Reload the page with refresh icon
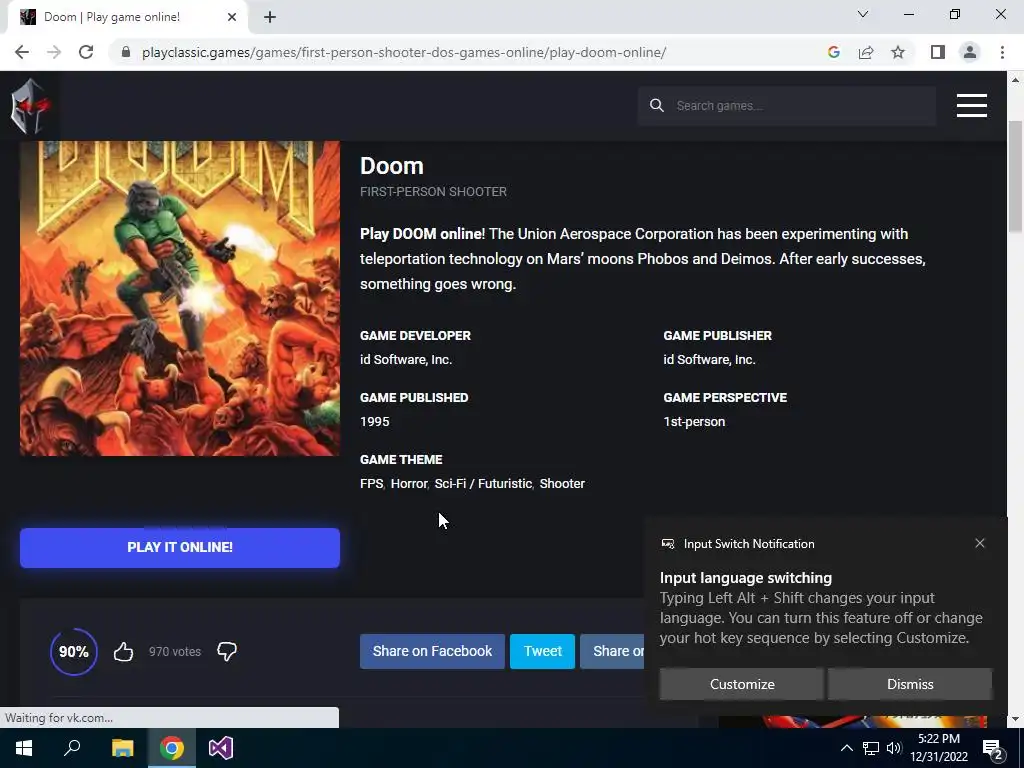 click(86, 52)
